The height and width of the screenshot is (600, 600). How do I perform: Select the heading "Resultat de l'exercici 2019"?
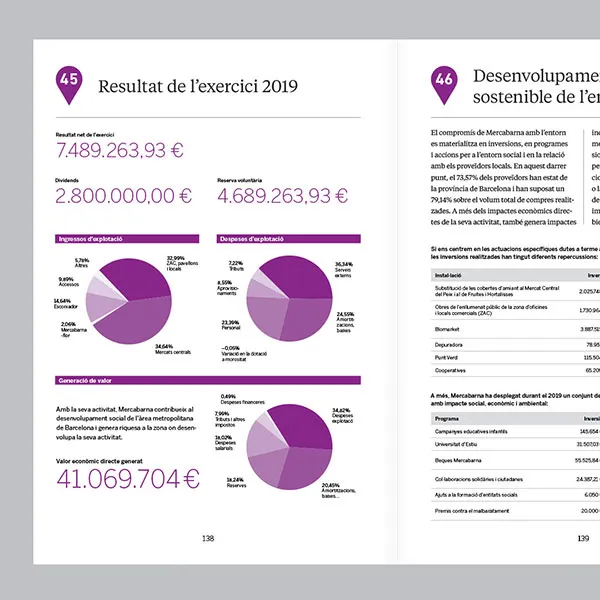198,86
